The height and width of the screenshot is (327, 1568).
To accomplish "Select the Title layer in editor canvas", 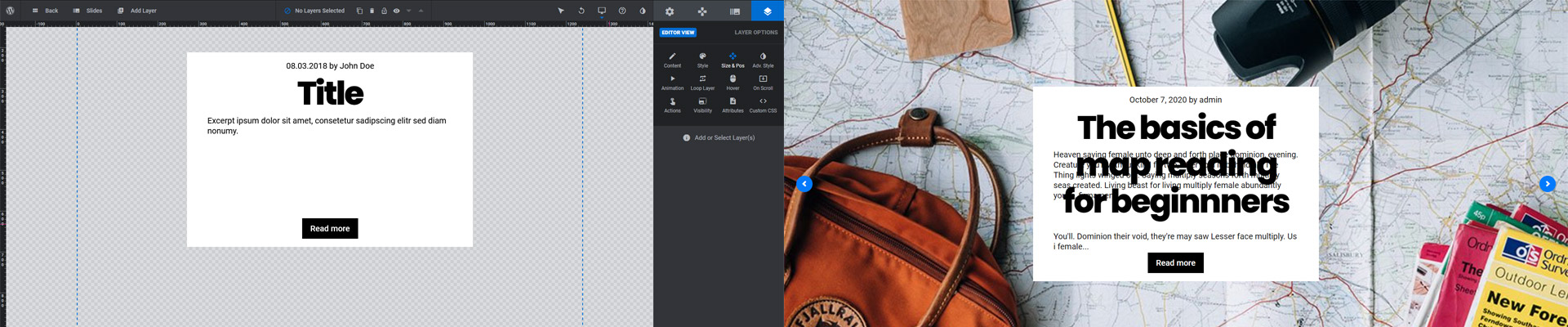I will point(330,93).
